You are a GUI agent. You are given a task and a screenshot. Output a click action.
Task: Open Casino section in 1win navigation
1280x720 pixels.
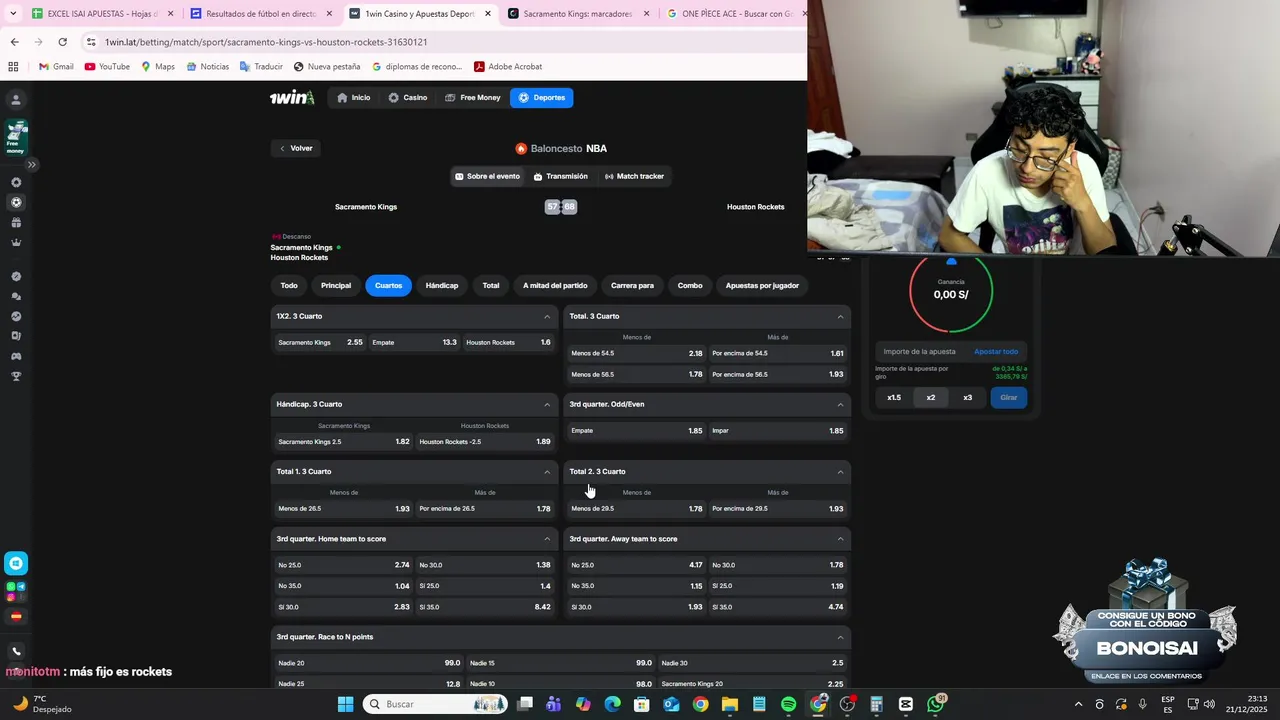point(408,98)
